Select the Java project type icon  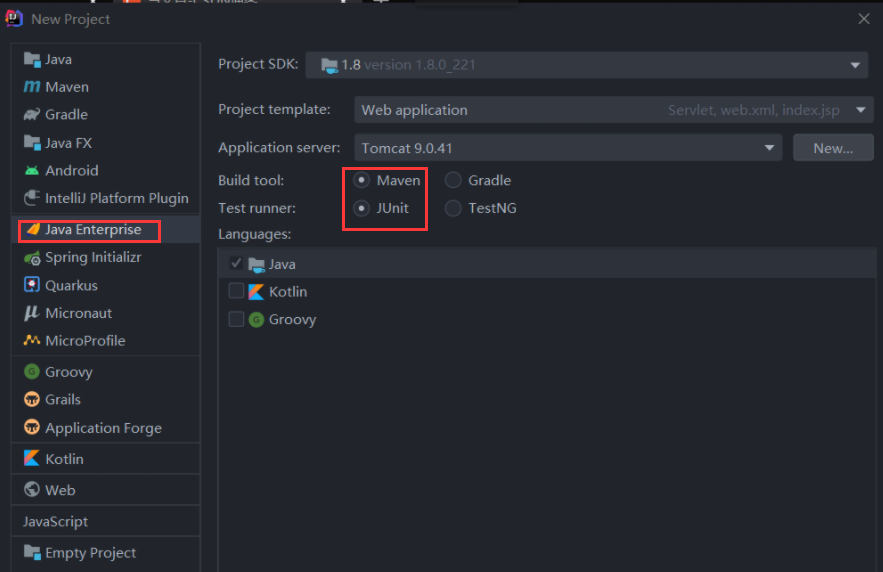point(32,59)
